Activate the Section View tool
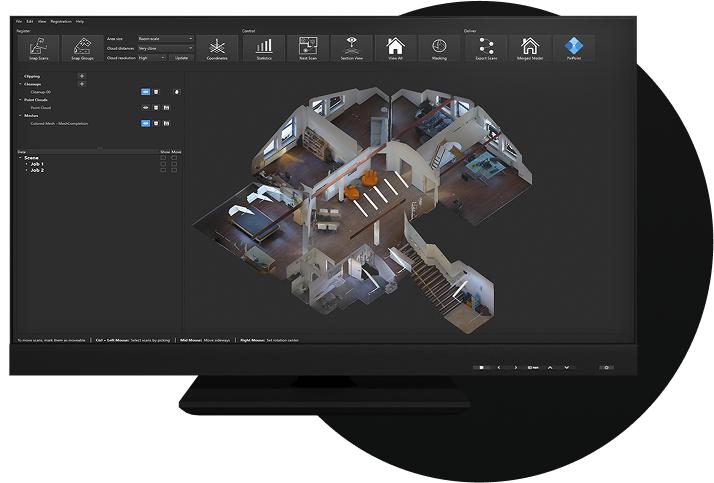 point(351,48)
